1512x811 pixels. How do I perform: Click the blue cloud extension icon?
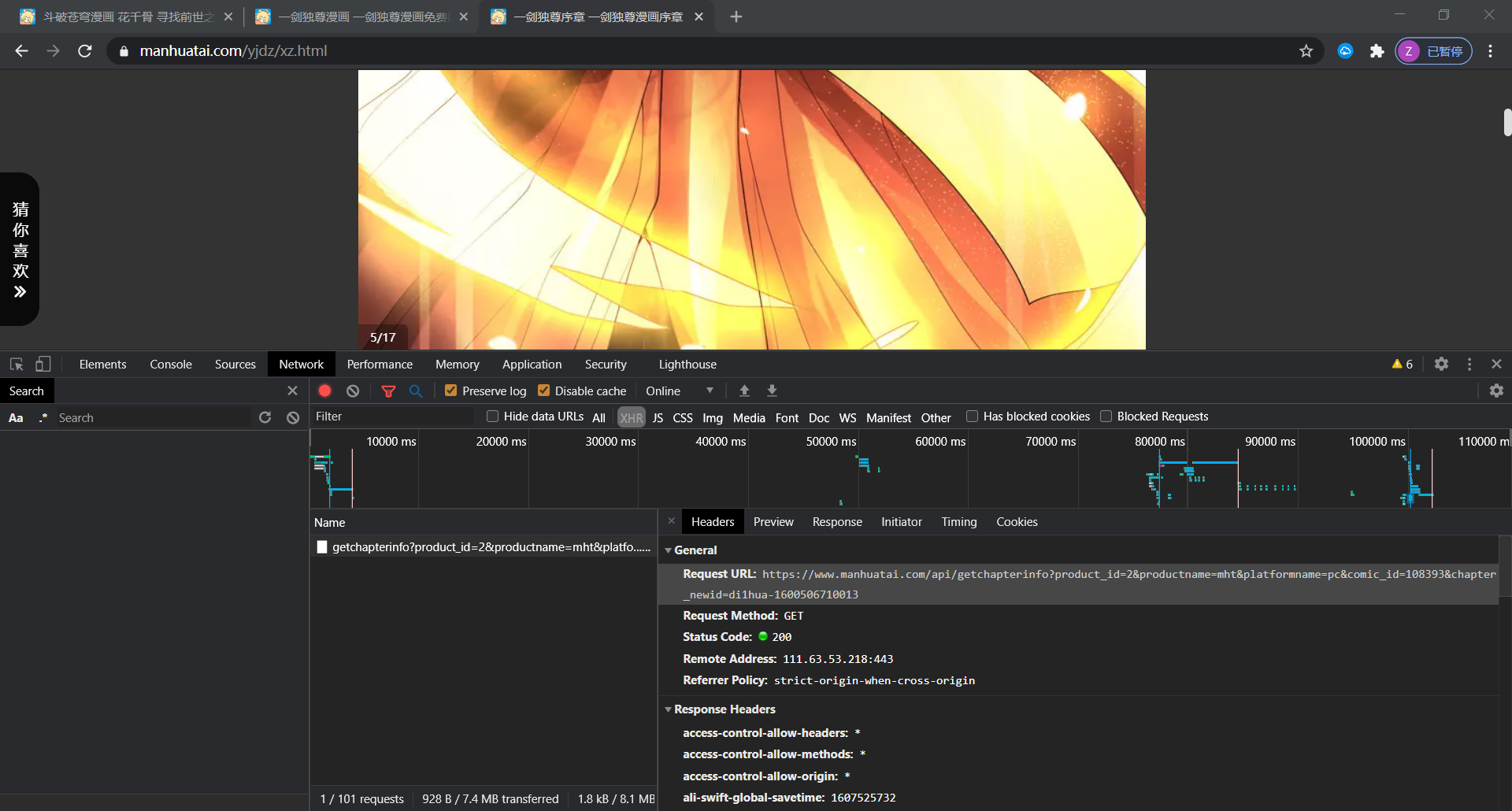(x=1346, y=51)
